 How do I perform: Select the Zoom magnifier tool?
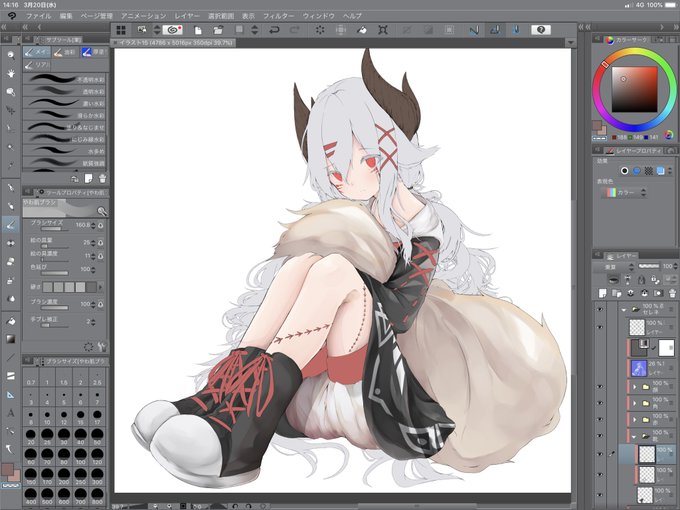tap(11, 55)
